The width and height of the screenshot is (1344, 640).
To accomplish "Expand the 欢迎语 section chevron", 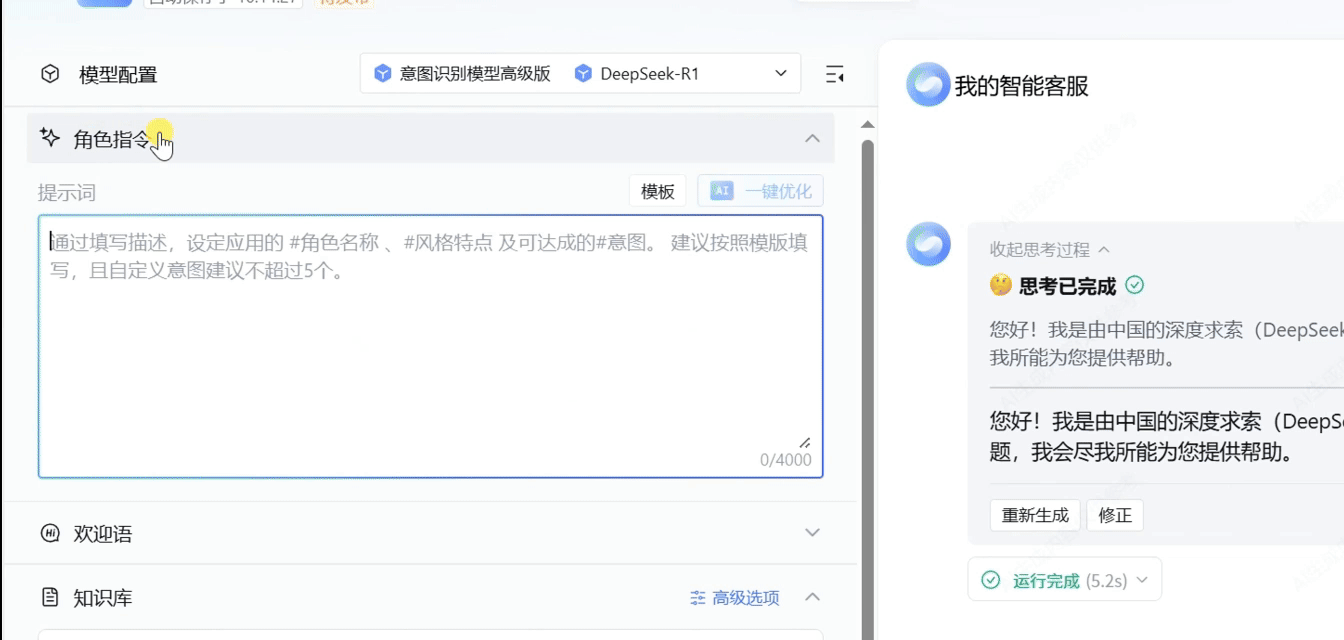I will [x=812, y=533].
